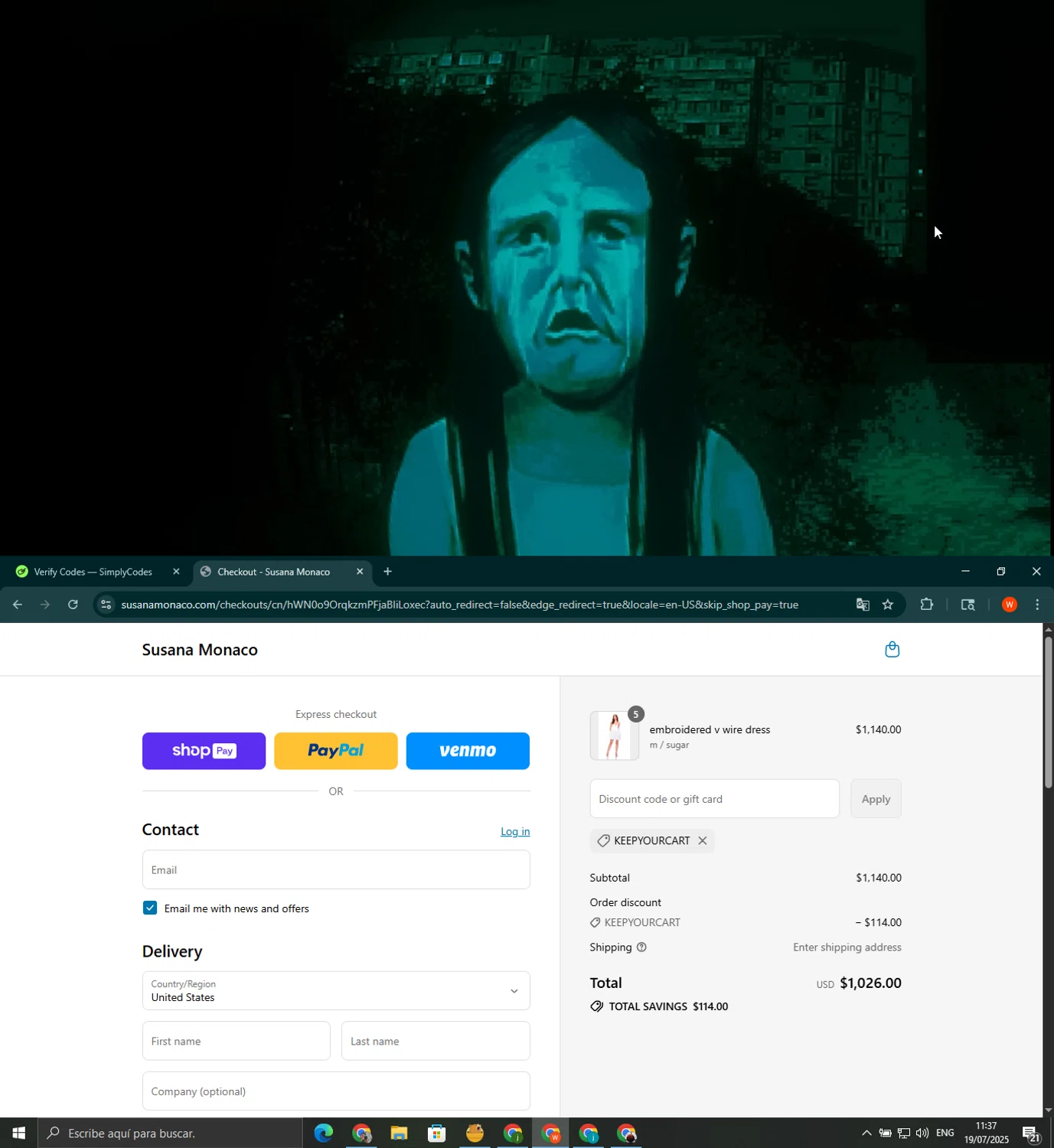This screenshot has width=1054, height=1148.
Task: Open the site information icon in address bar
Action: [x=106, y=605]
